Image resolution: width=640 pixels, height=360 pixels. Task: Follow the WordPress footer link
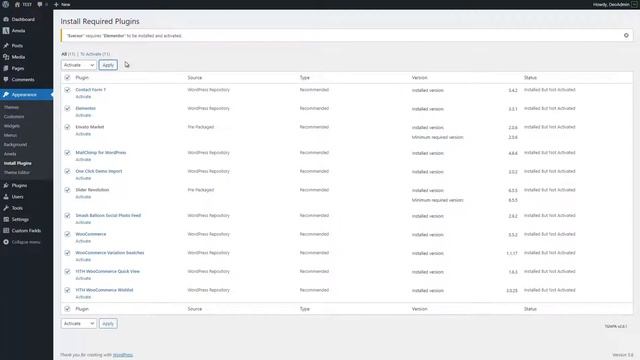pyautogui.click(x=123, y=355)
